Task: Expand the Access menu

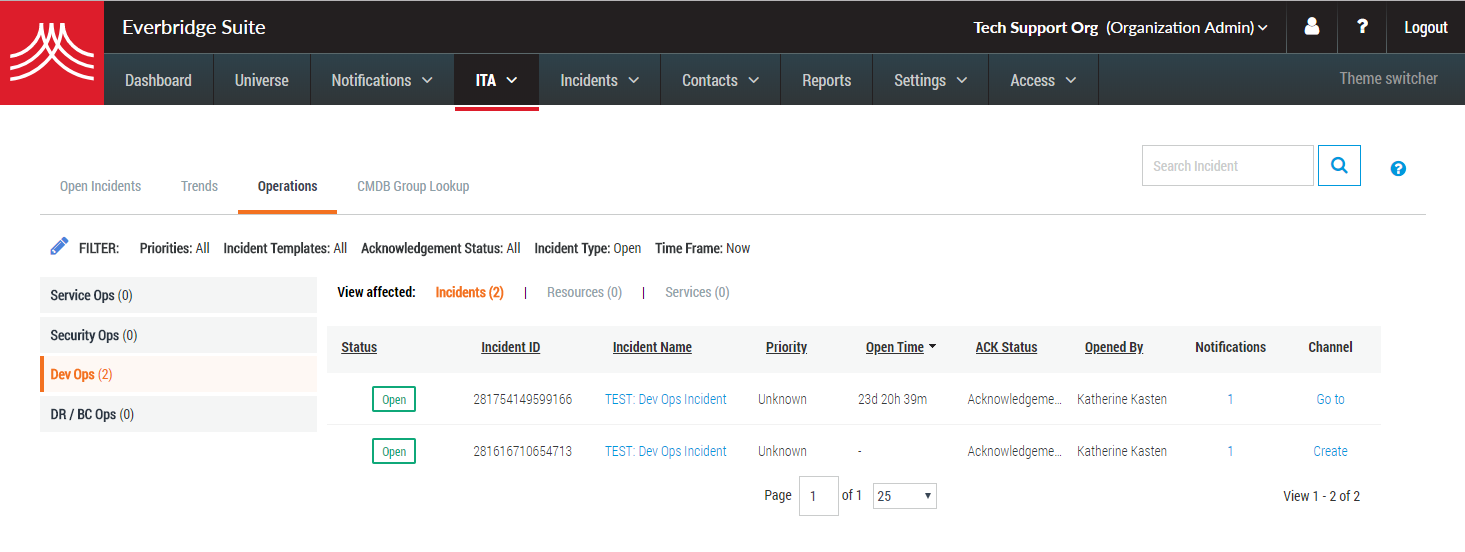Action: click(1043, 80)
